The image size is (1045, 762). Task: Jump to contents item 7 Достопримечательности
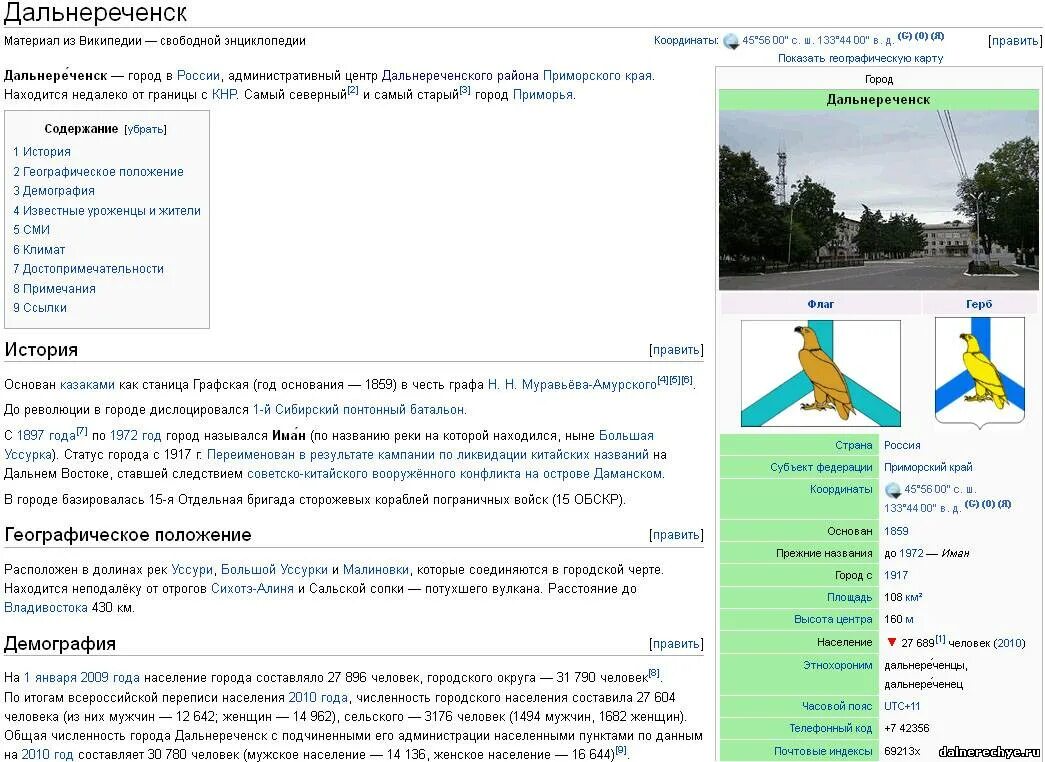coord(88,269)
